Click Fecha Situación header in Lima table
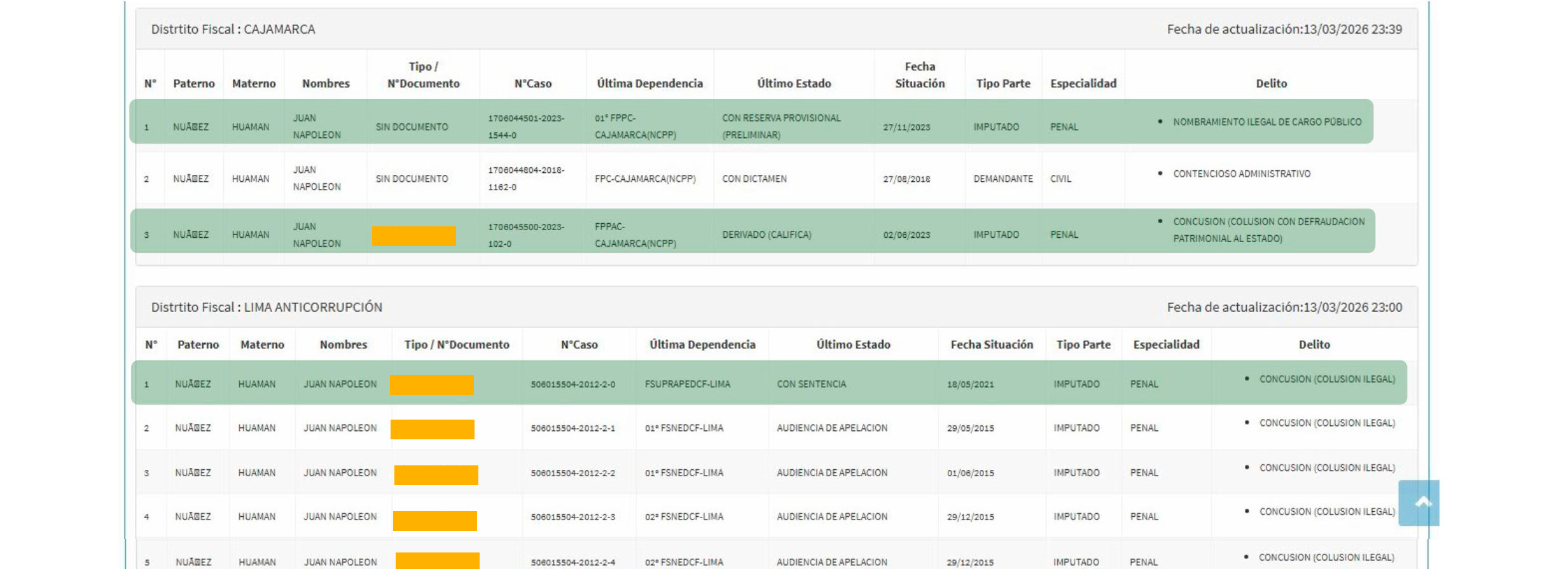Image resolution: width=1568 pixels, height=569 pixels. pos(991,345)
